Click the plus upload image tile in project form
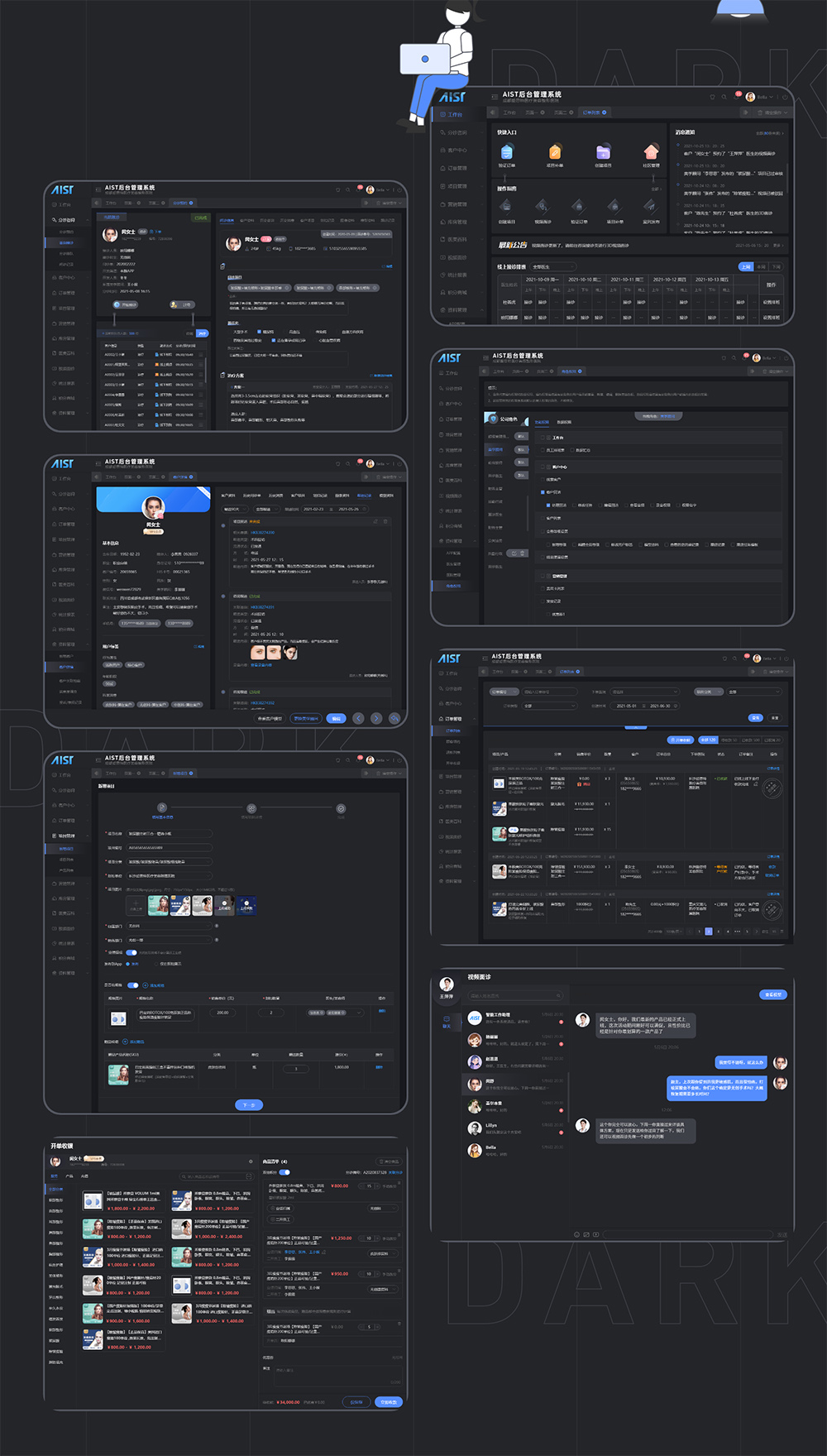The height and width of the screenshot is (1456, 827). pyautogui.click(x=136, y=906)
